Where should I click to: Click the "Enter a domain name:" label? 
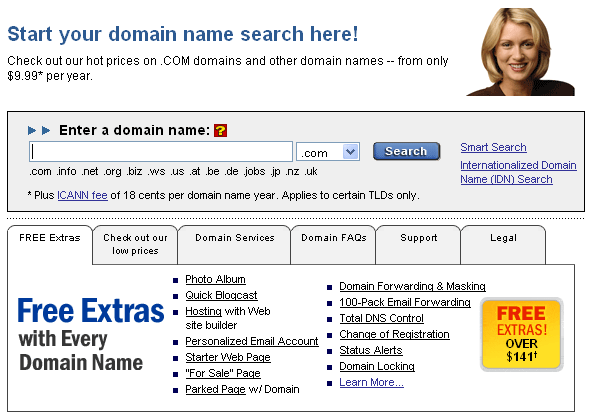[x=135, y=130]
